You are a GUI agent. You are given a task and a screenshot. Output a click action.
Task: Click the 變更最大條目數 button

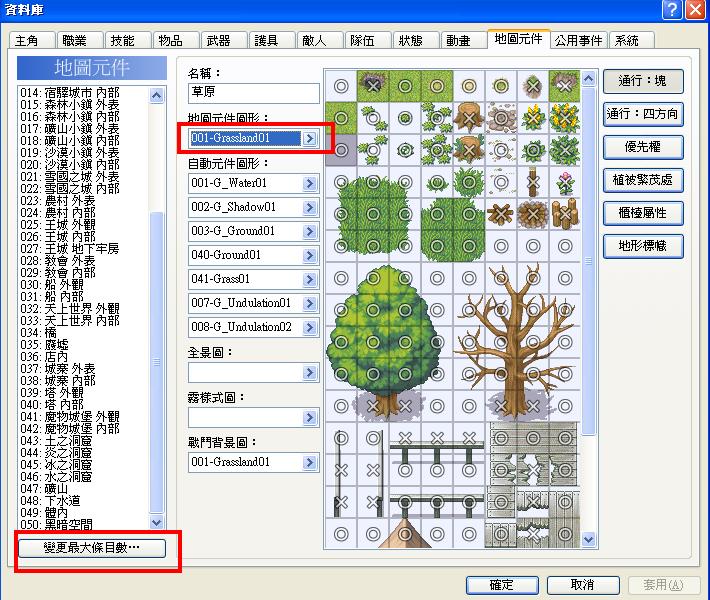pos(92,548)
